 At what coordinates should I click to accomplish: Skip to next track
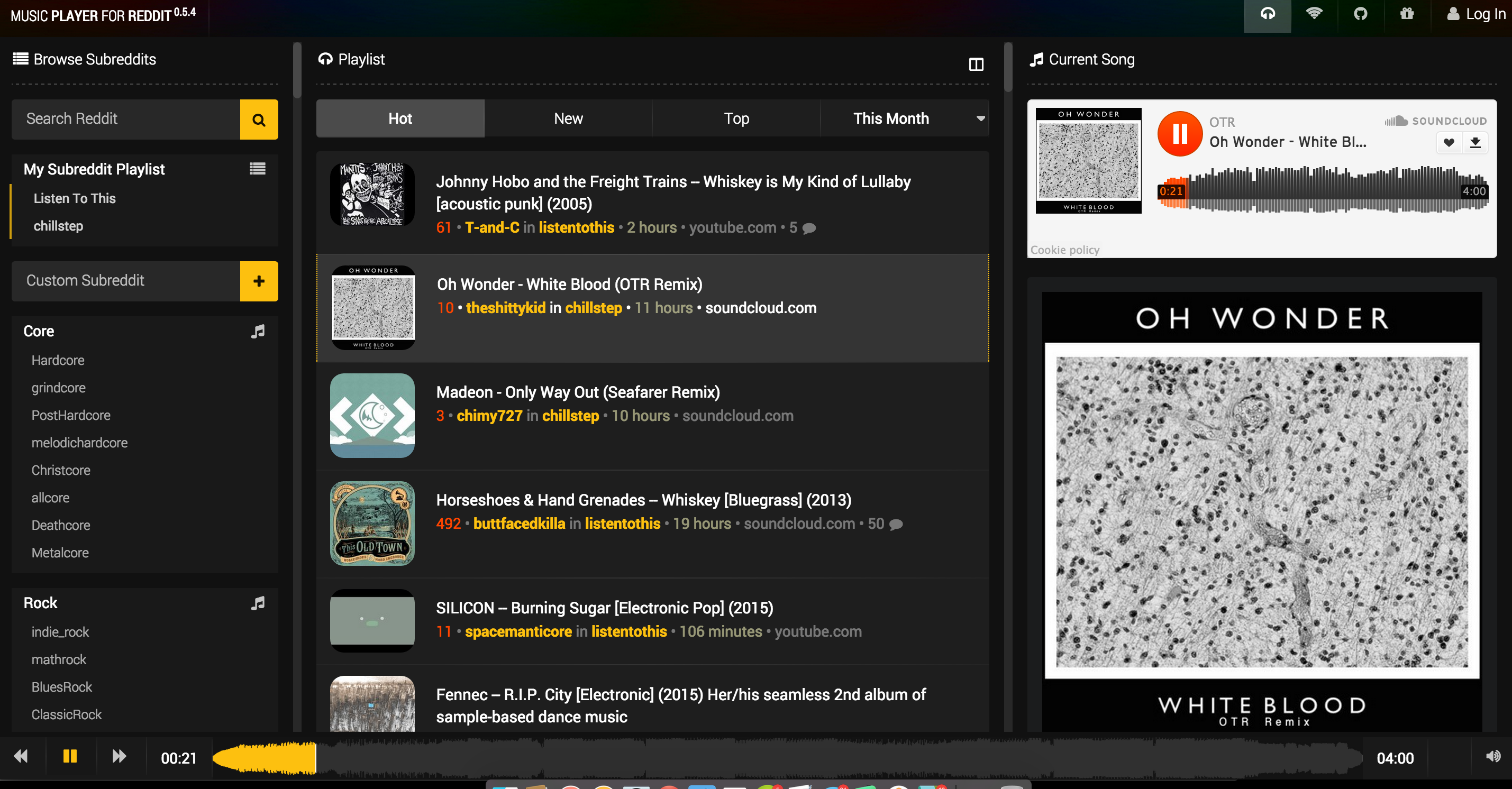119,756
